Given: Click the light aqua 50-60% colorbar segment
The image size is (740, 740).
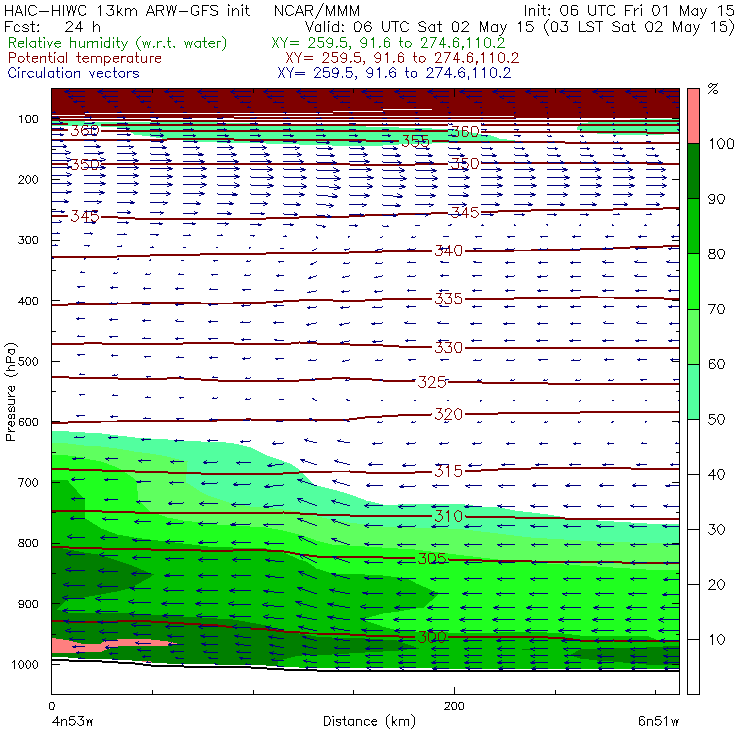Looking at the screenshot, I should coord(693,392).
